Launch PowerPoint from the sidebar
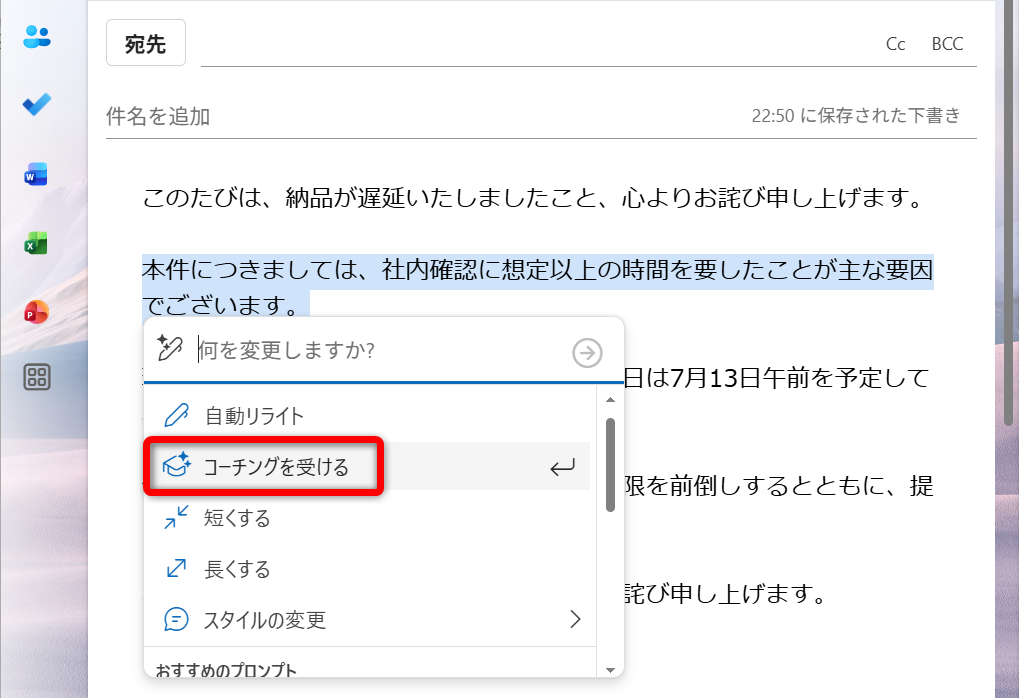The width and height of the screenshot is (1020, 698). tap(36, 312)
